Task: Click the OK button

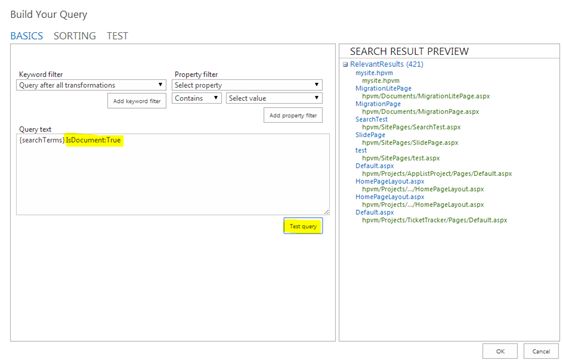Action: [500, 351]
